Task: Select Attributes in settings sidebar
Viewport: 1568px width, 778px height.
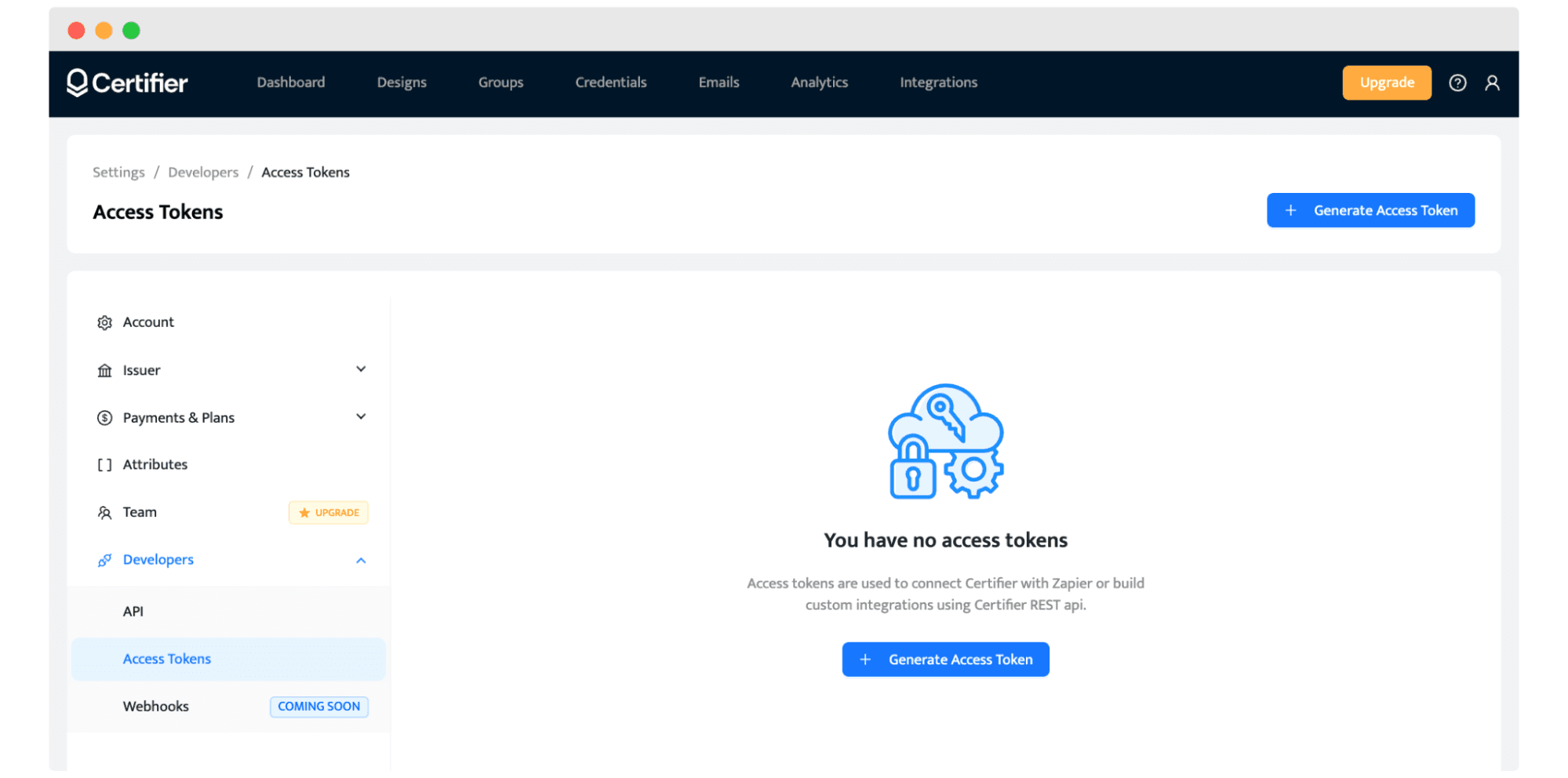Action: pyautogui.click(x=155, y=465)
